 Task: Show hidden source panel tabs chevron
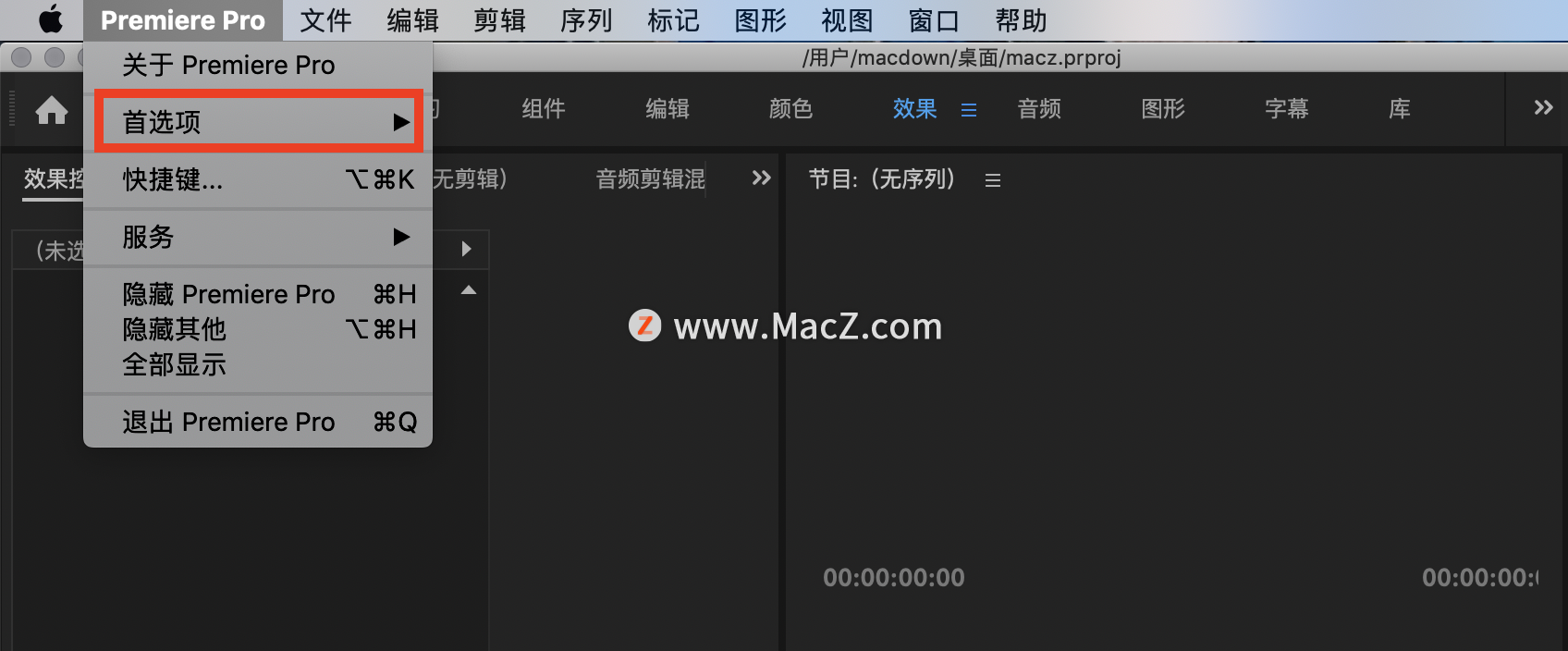click(x=761, y=178)
